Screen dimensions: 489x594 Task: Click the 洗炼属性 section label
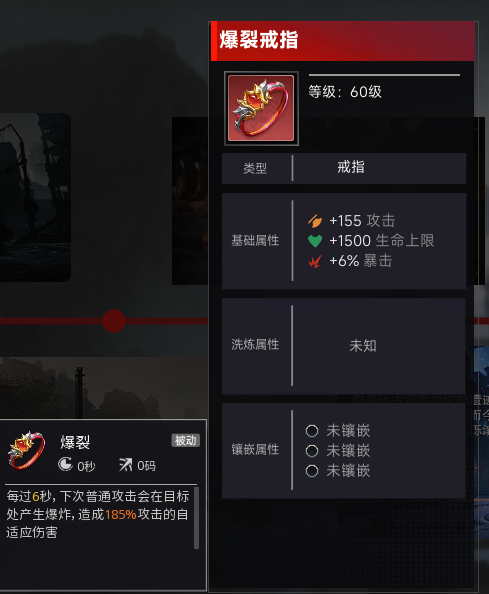255,344
